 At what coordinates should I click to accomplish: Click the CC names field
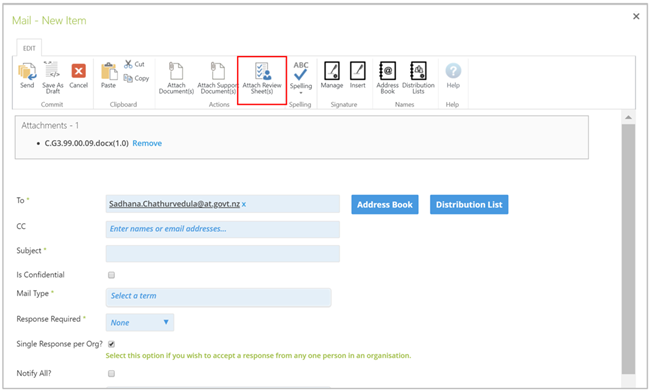223,229
